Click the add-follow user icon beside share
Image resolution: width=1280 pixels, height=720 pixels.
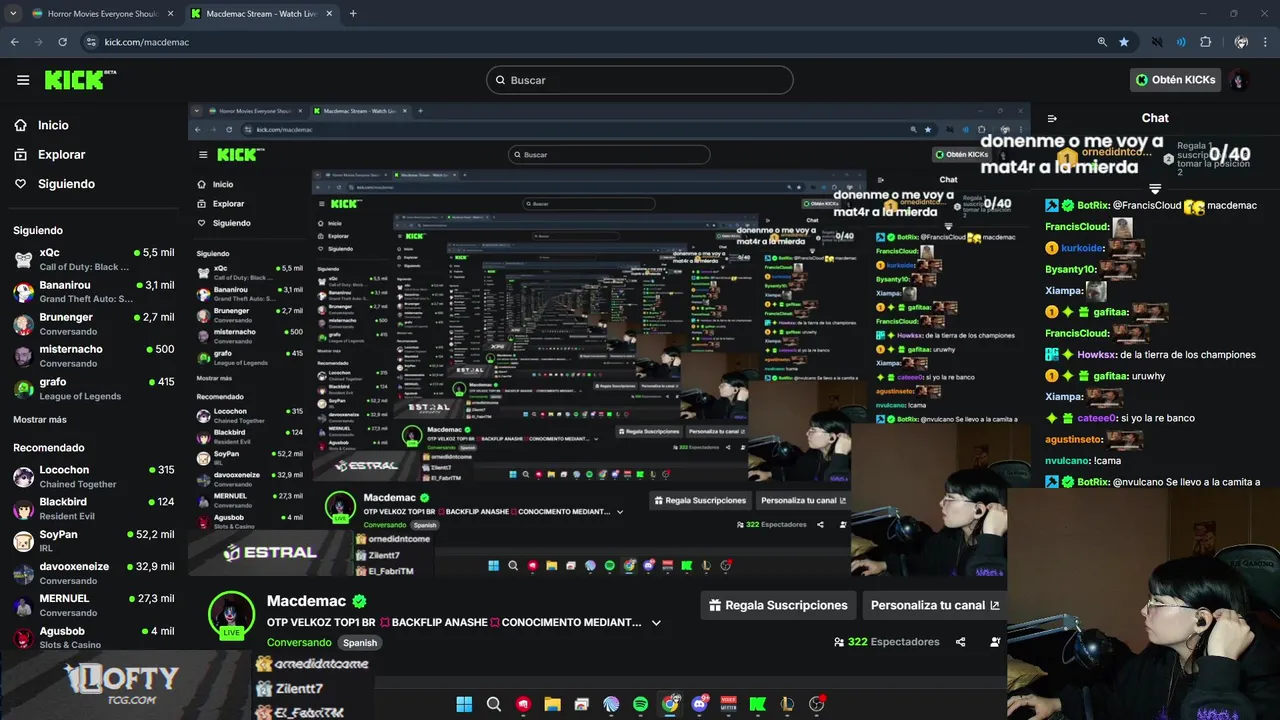point(995,642)
